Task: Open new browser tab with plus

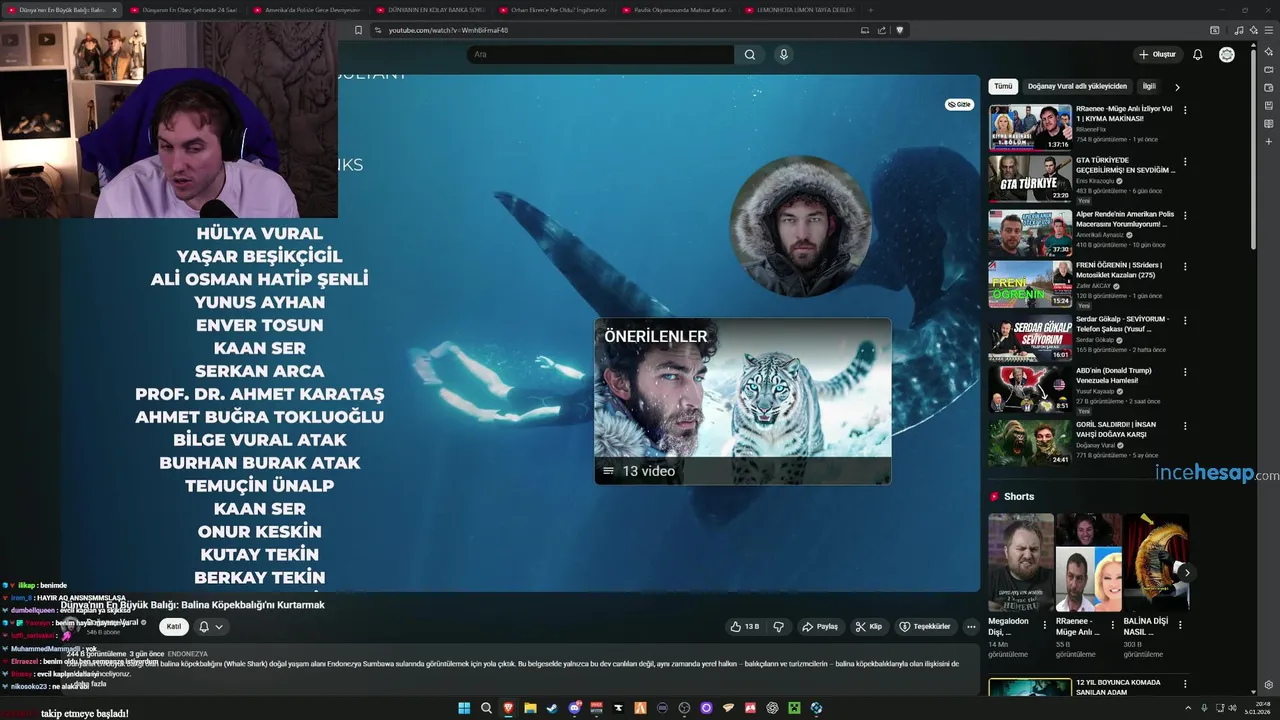Action: (870, 9)
